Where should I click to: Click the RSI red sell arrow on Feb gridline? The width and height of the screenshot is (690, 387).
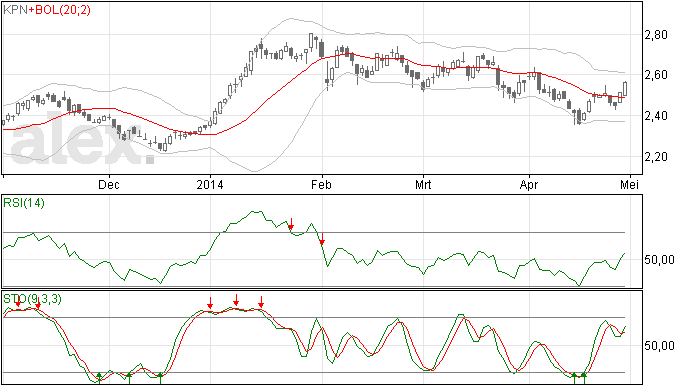[x=322, y=239]
